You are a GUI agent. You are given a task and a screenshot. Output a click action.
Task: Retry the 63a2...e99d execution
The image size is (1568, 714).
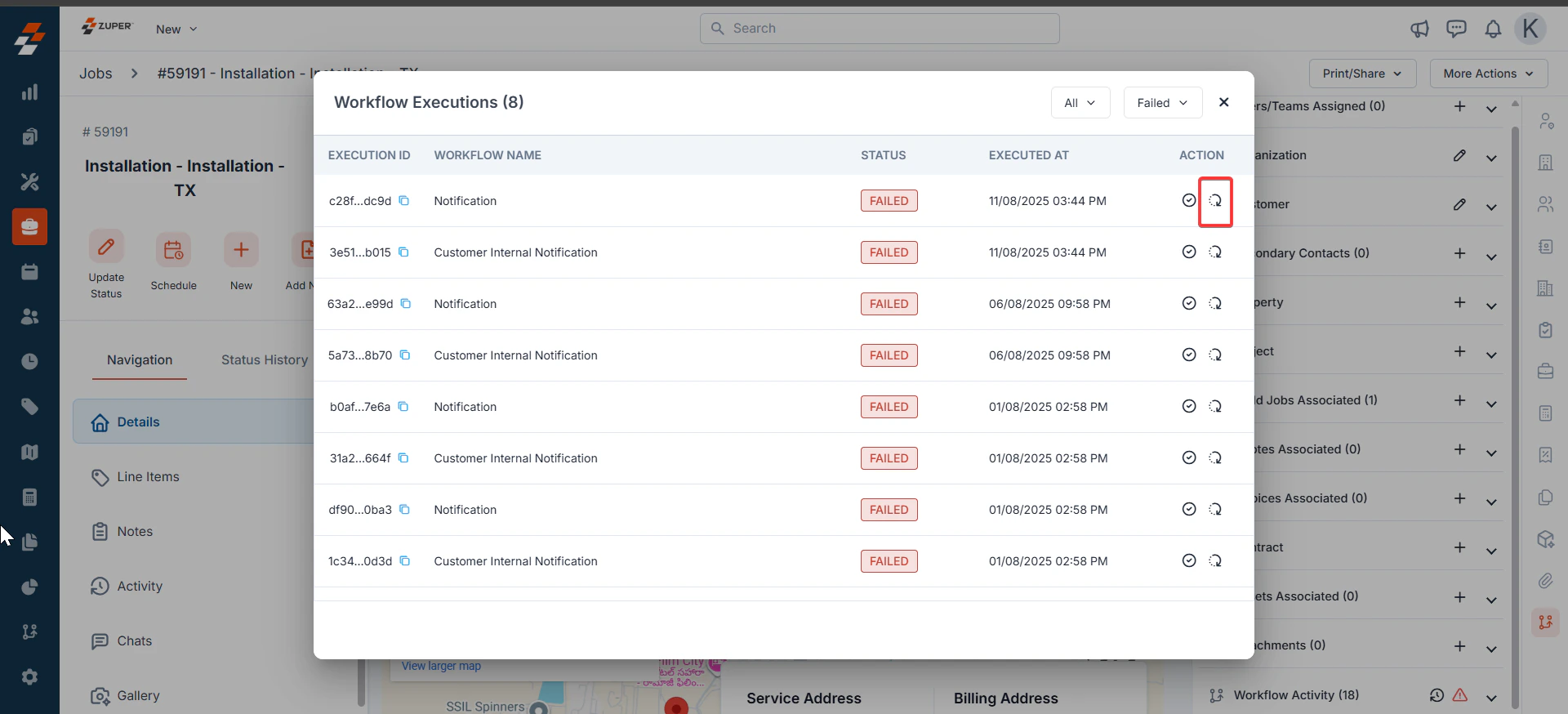pos(1215,304)
